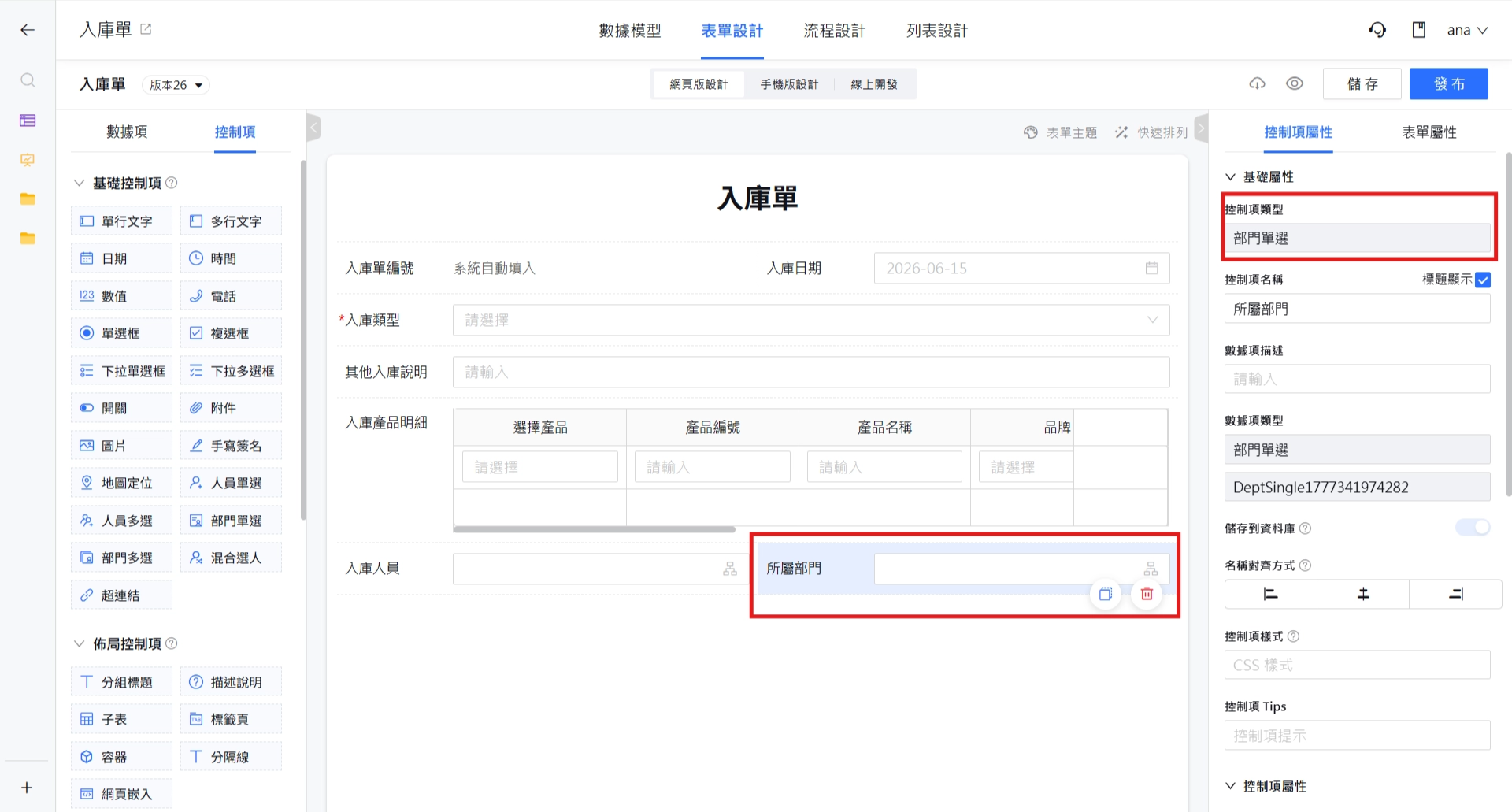The image size is (1512, 812).
Task: Open the bookmark document icon in header
Action: pos(1419,30)
